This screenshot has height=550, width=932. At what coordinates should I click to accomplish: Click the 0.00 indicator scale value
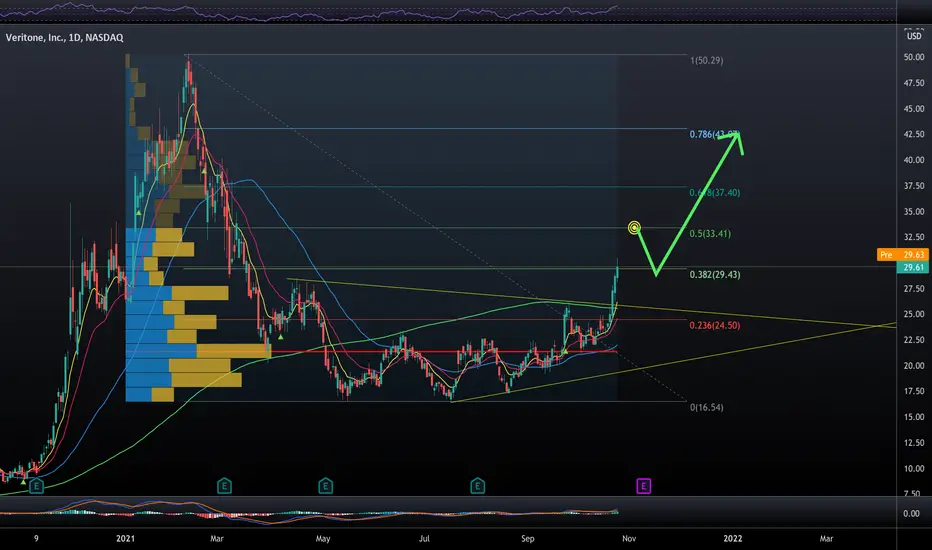(x=911, y=514)
